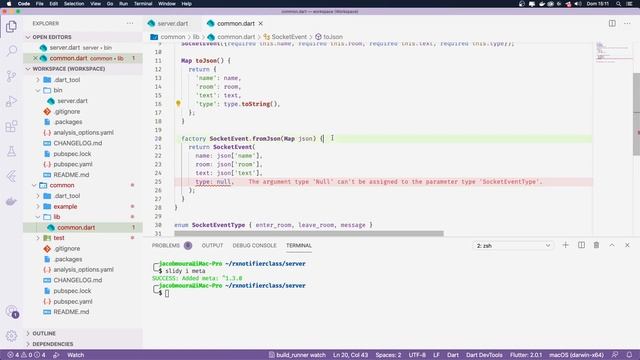This screenshot has width=640, height=360.
Task: Change encoding via UTF-8 status item
Action: pyautogui.click(x=417, y=355)
